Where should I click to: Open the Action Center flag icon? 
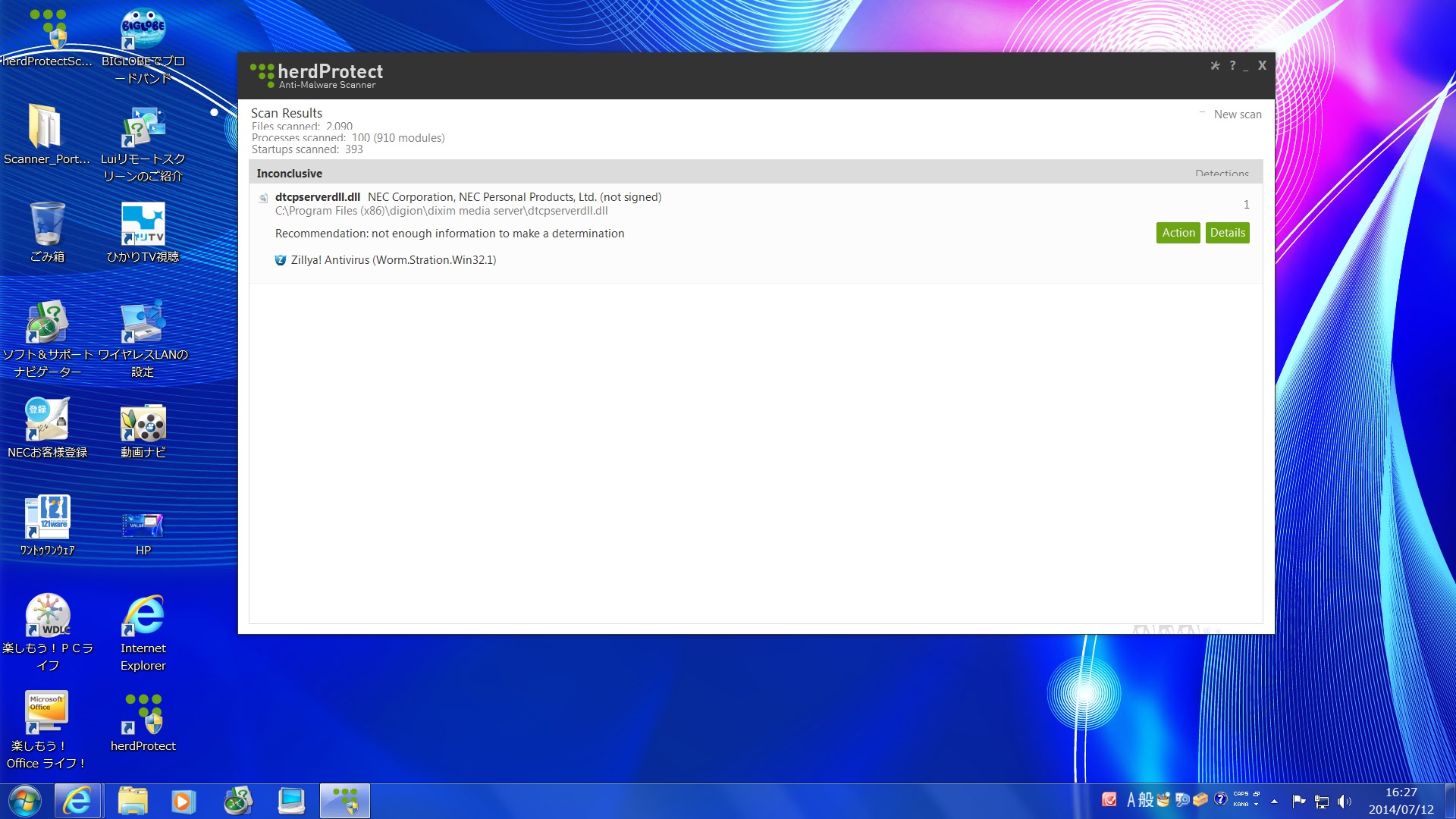click(x=1298, y=801)
